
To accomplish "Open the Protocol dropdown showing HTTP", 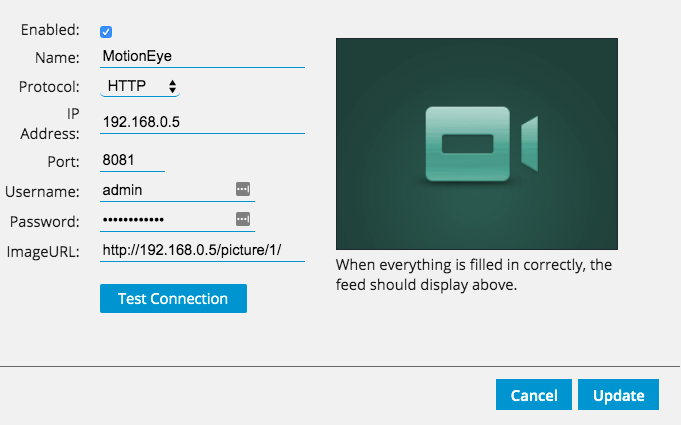I will tap(140, 86).
